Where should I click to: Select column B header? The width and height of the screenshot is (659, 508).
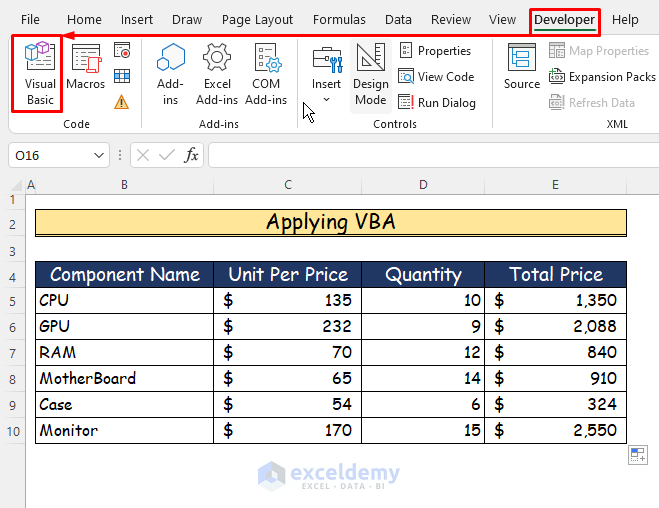pyautogui.click(x=124, y=185)
